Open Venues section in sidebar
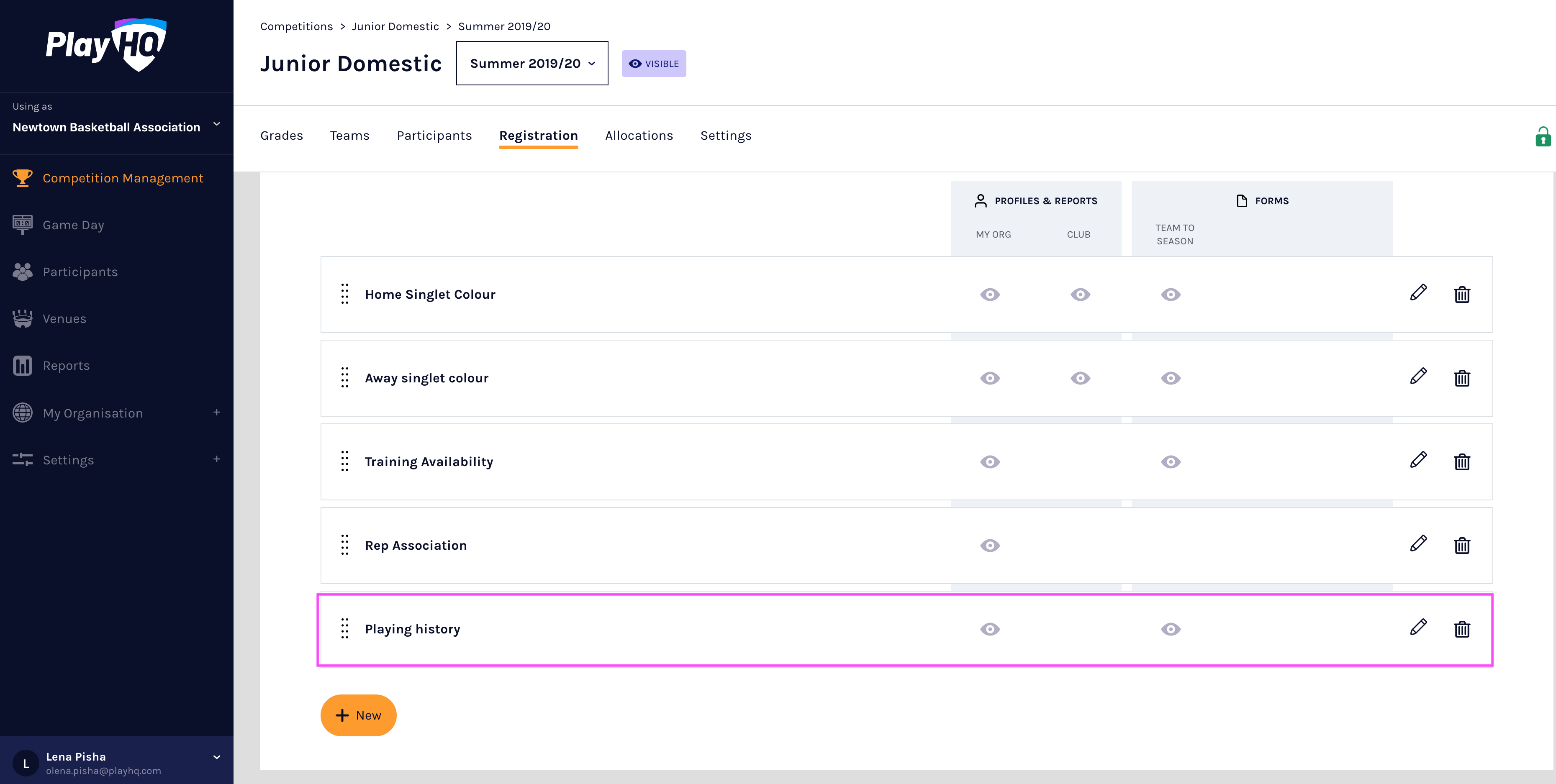Image resolution: width=1556 pixels, height=784 pixels. pos(64,319)
